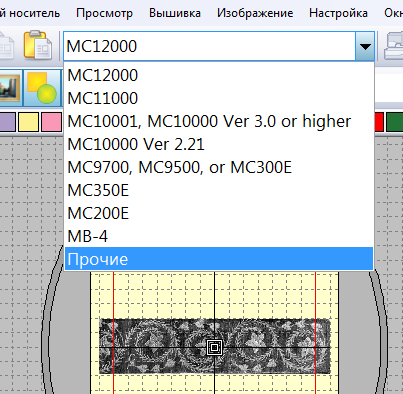Screen dimensions: 403x394
Task: Click the grayscale embroidery design image
Action: (x=214, y=346)
